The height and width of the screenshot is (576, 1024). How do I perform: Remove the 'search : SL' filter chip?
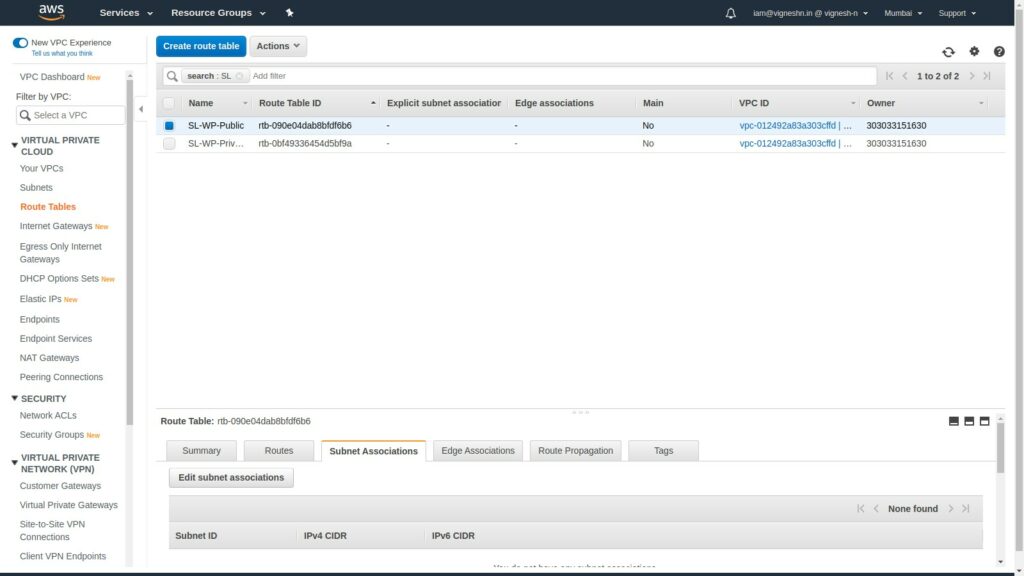pyautogui.click(x=240, y=76)
